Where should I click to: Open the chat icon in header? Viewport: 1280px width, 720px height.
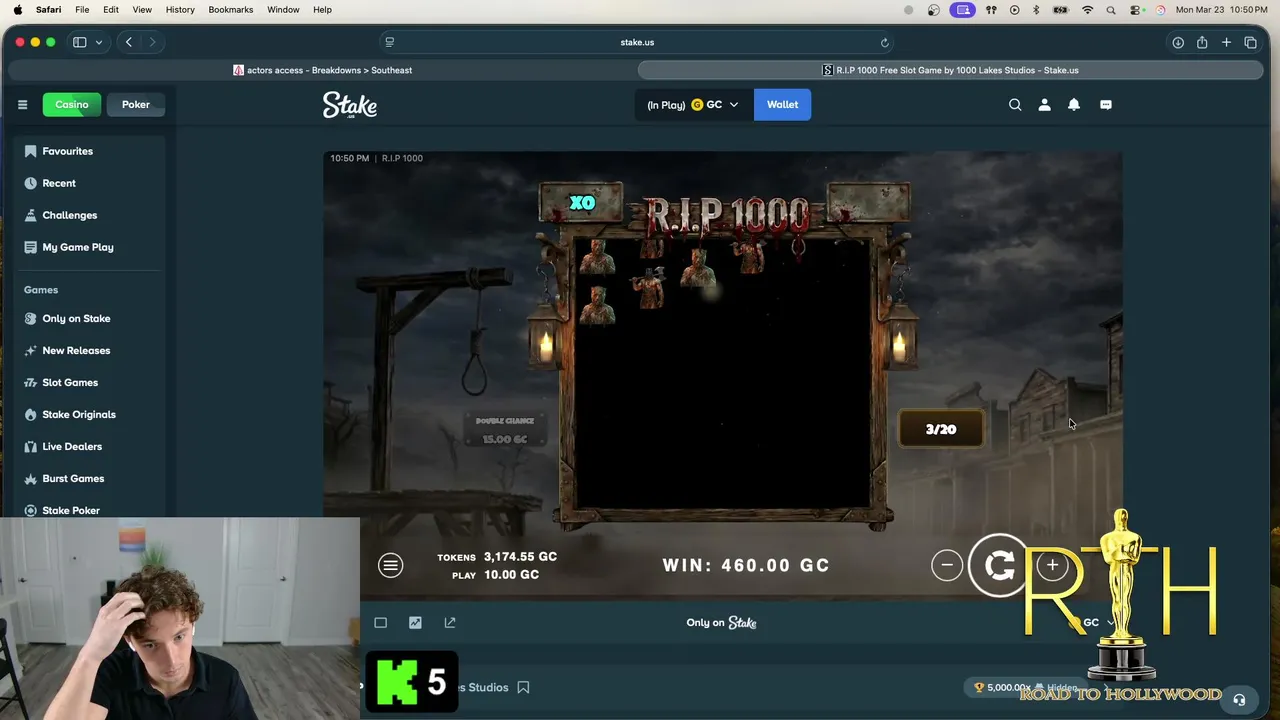coord(1106,104)
